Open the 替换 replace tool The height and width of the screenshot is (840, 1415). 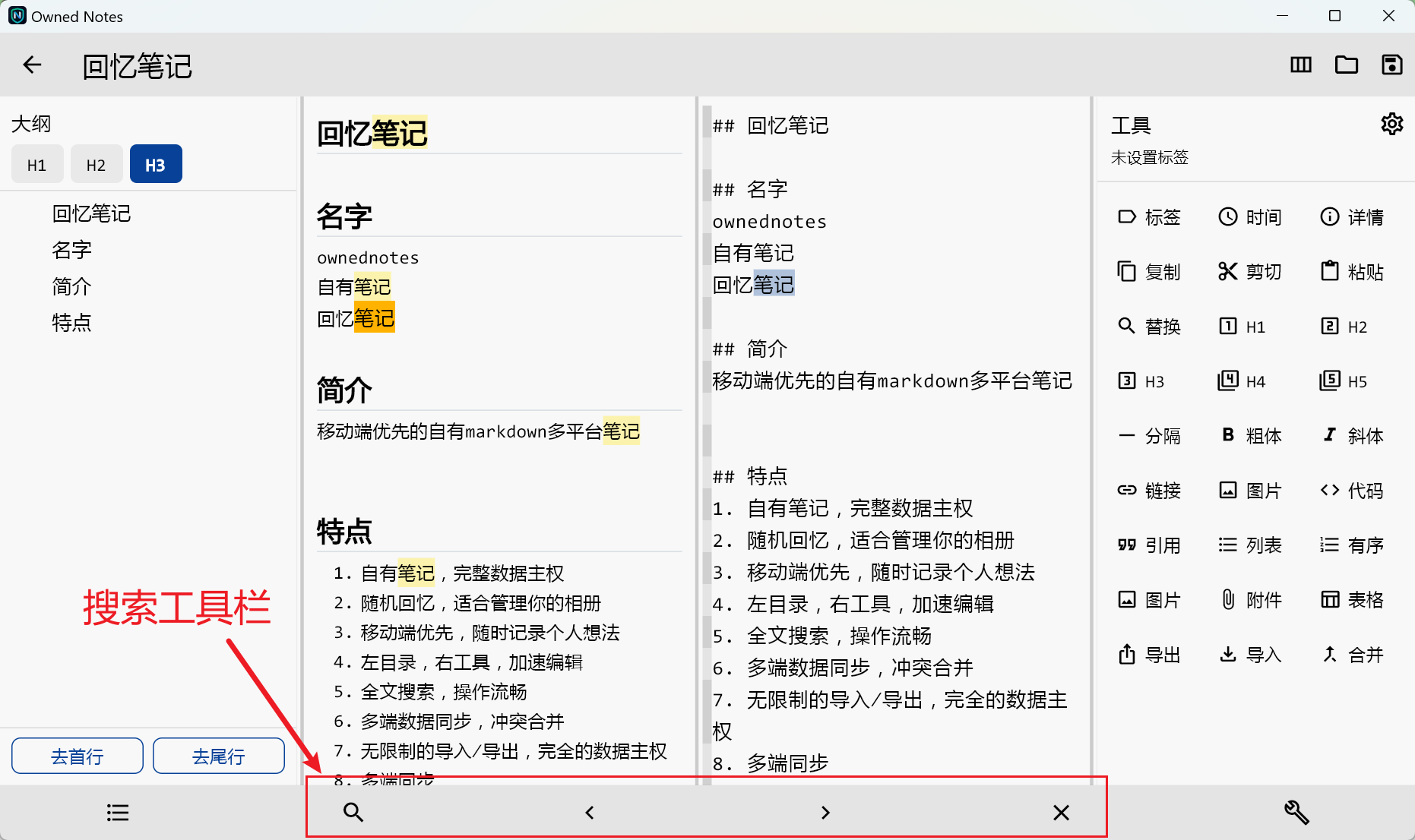click(x=1149, y=327)
